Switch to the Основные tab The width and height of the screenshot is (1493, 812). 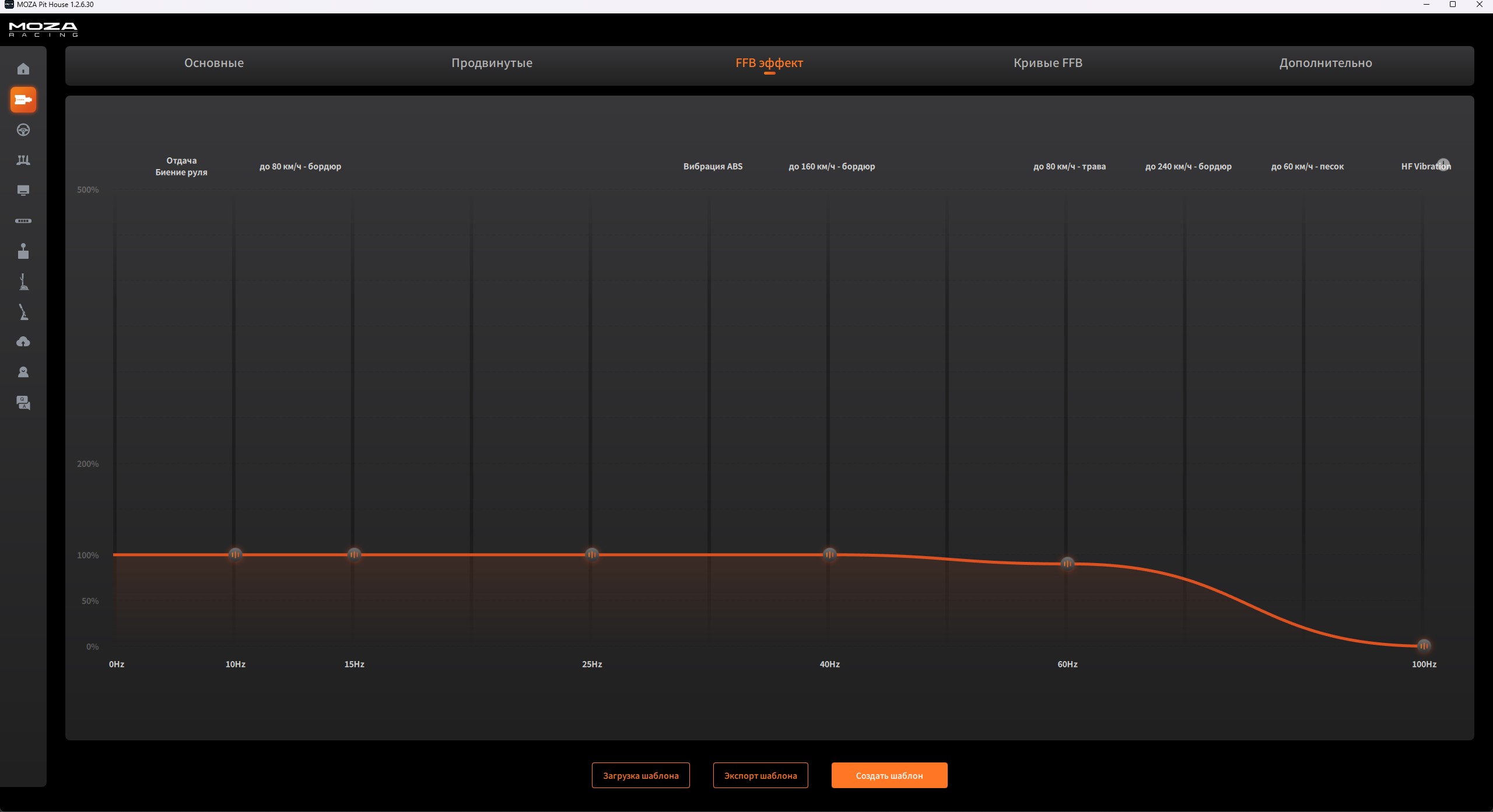click(214, 63)
